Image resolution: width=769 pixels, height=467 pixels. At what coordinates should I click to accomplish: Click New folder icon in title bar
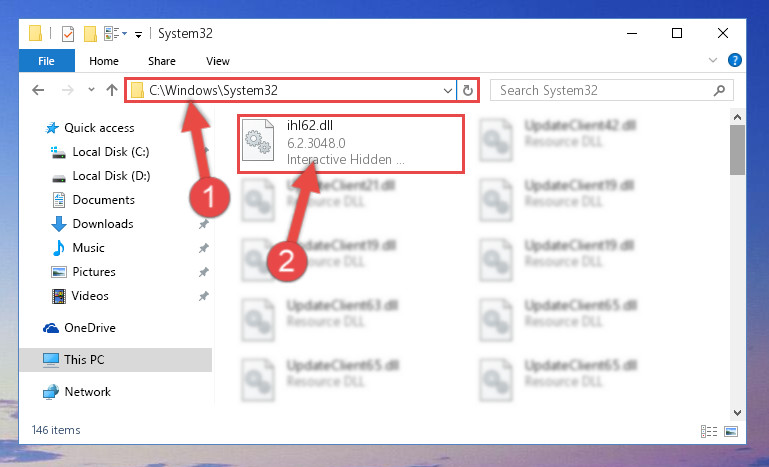(90, 33)
